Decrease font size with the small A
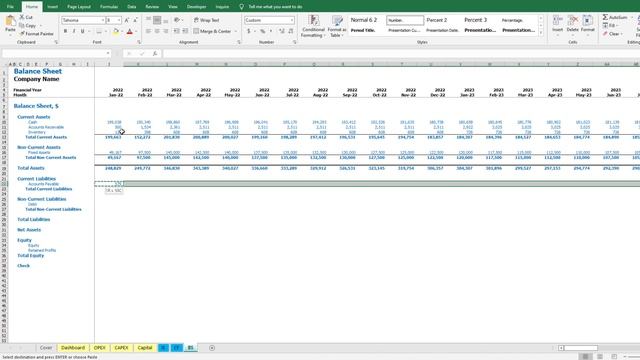This screenshot has width=640, height=360. (x=135, y=20)
